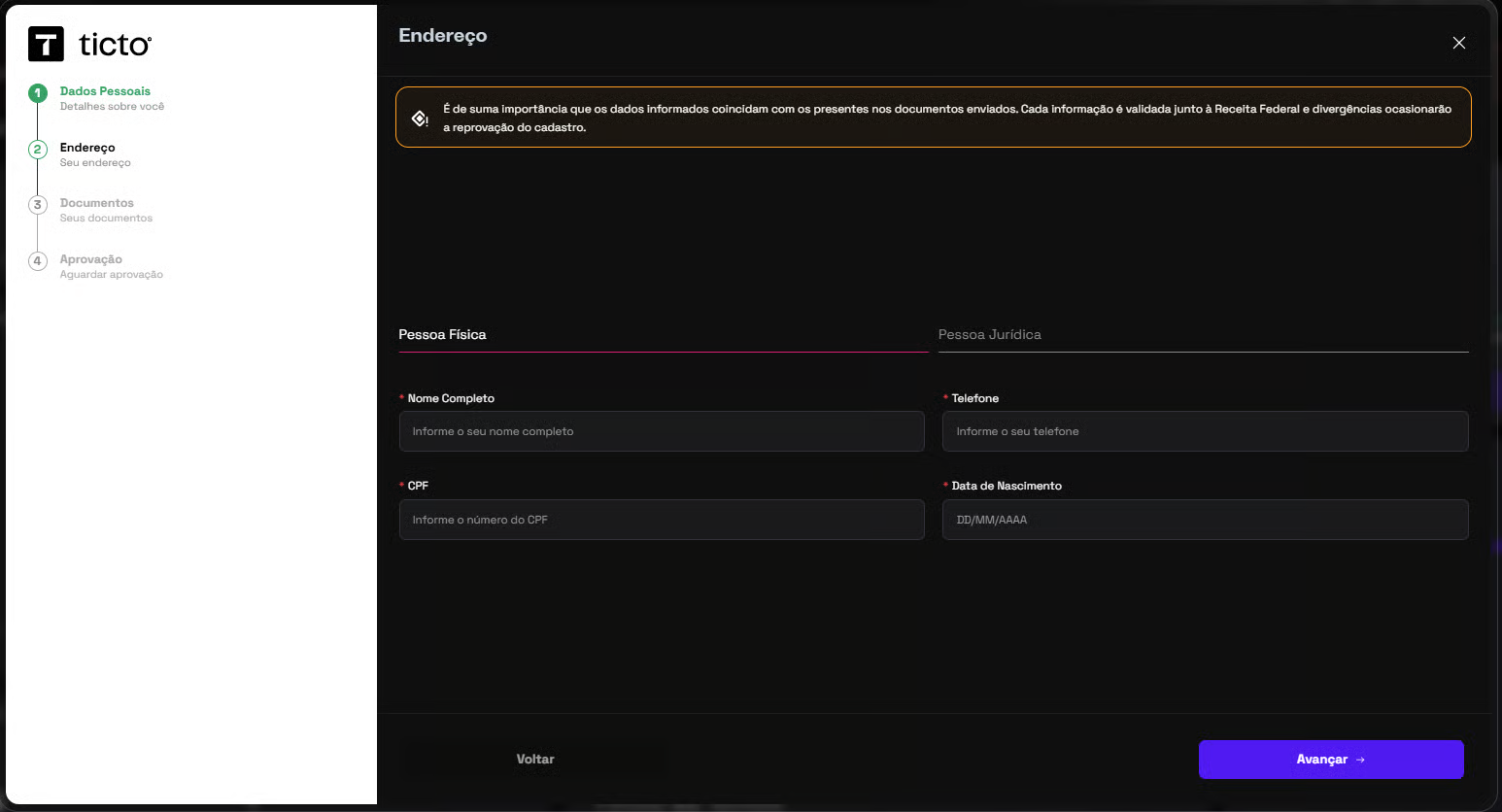
Task: Click the step 3 Documentos circle icon
Action: tap(38, 205)
